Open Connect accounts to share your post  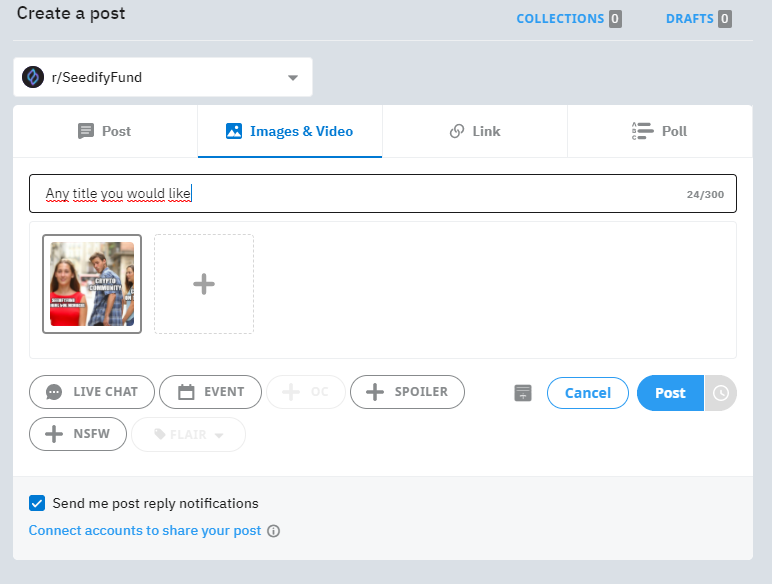[145, 530]
